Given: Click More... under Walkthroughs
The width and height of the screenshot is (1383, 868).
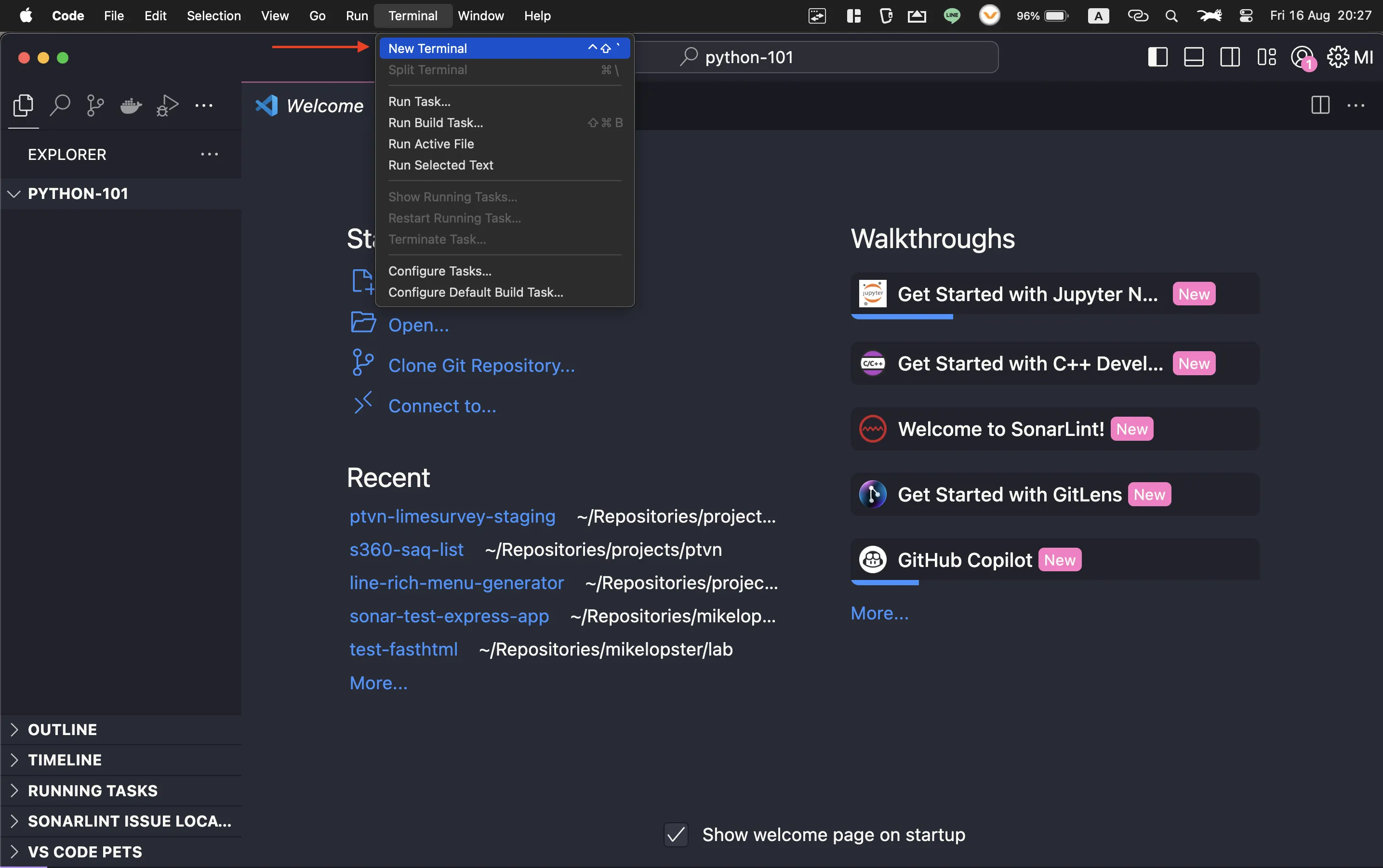Looking at the screenshot, I should pos(880,613).
